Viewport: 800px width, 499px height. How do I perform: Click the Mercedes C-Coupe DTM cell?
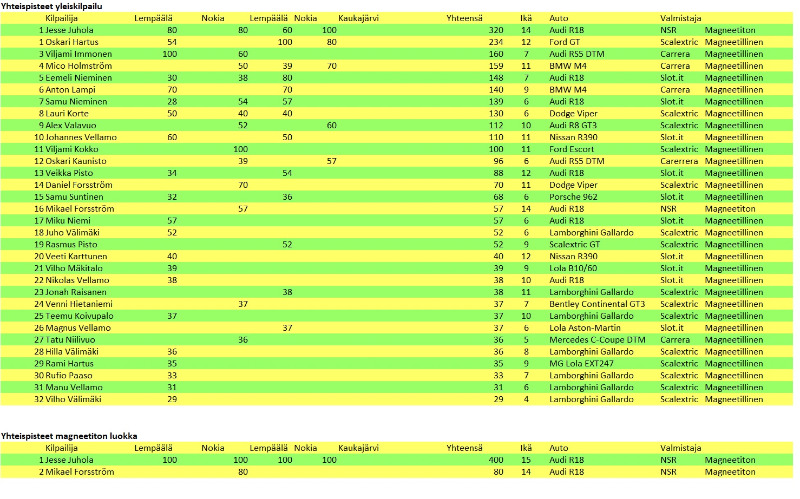pyautogui.click(x=598, y=340)
